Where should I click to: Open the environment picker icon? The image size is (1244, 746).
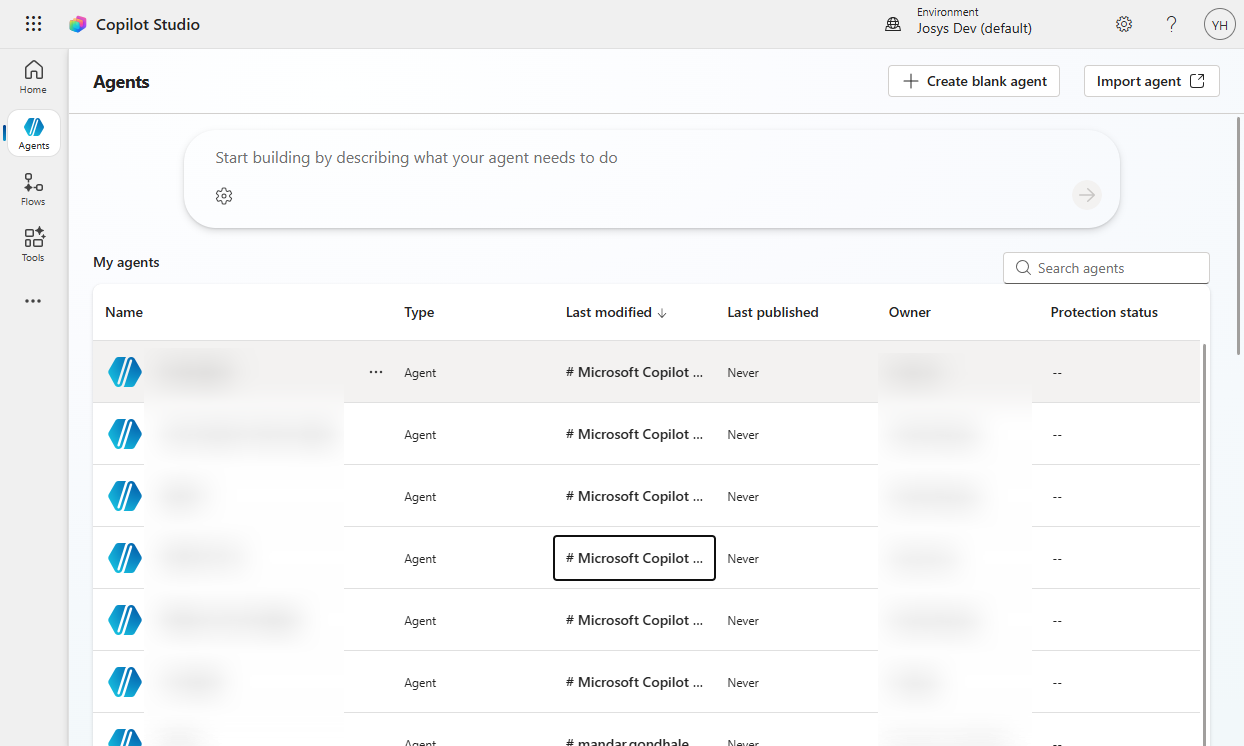pos(894,24)
